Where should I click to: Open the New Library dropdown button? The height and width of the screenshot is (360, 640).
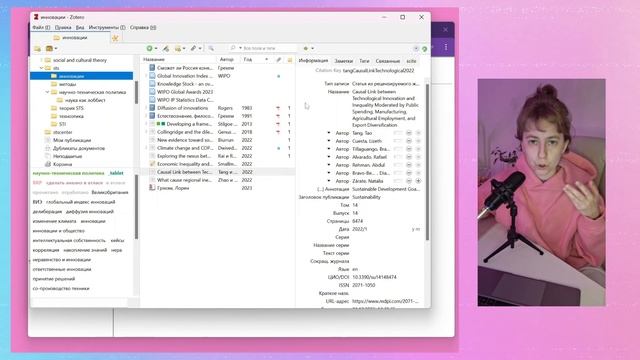51,49
